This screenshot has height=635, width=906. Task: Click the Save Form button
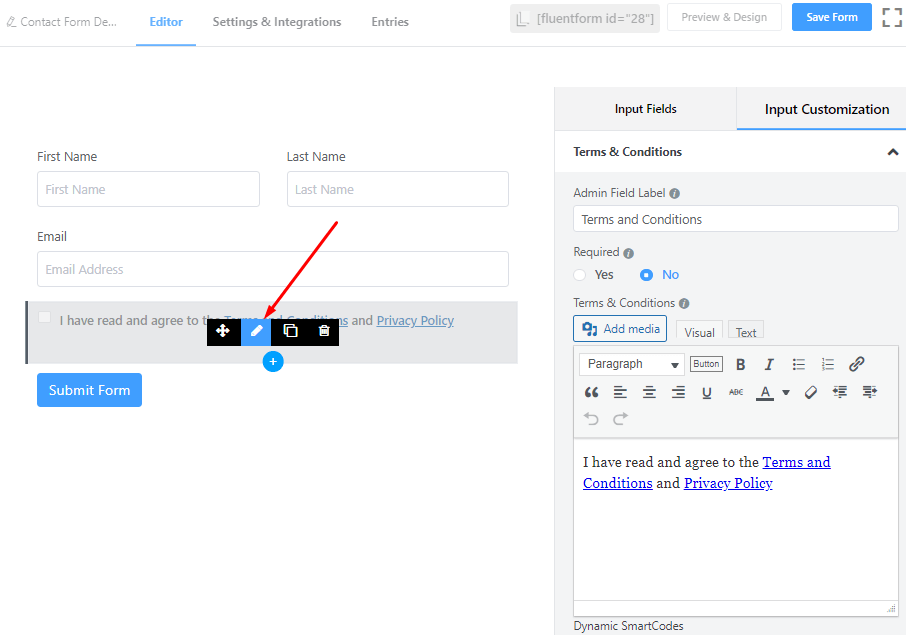click(x=831, y=17)
